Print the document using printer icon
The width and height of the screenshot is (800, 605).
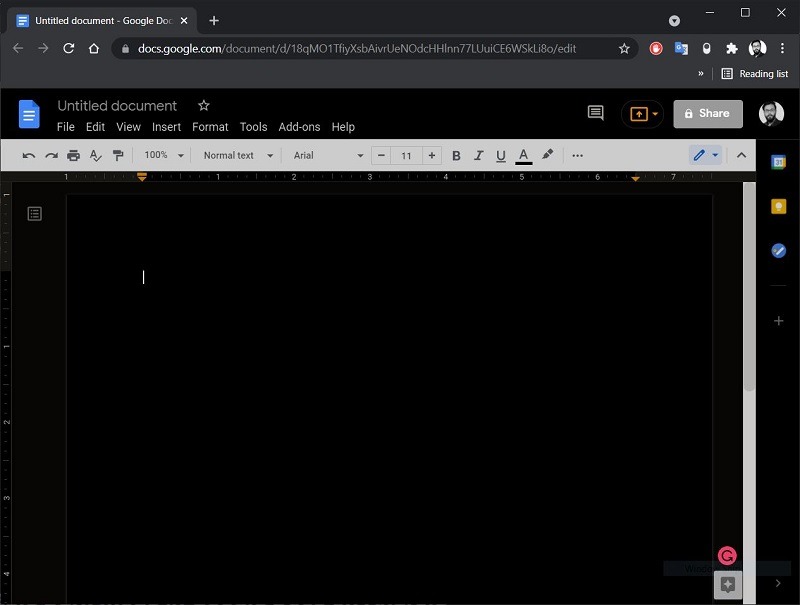73,156
